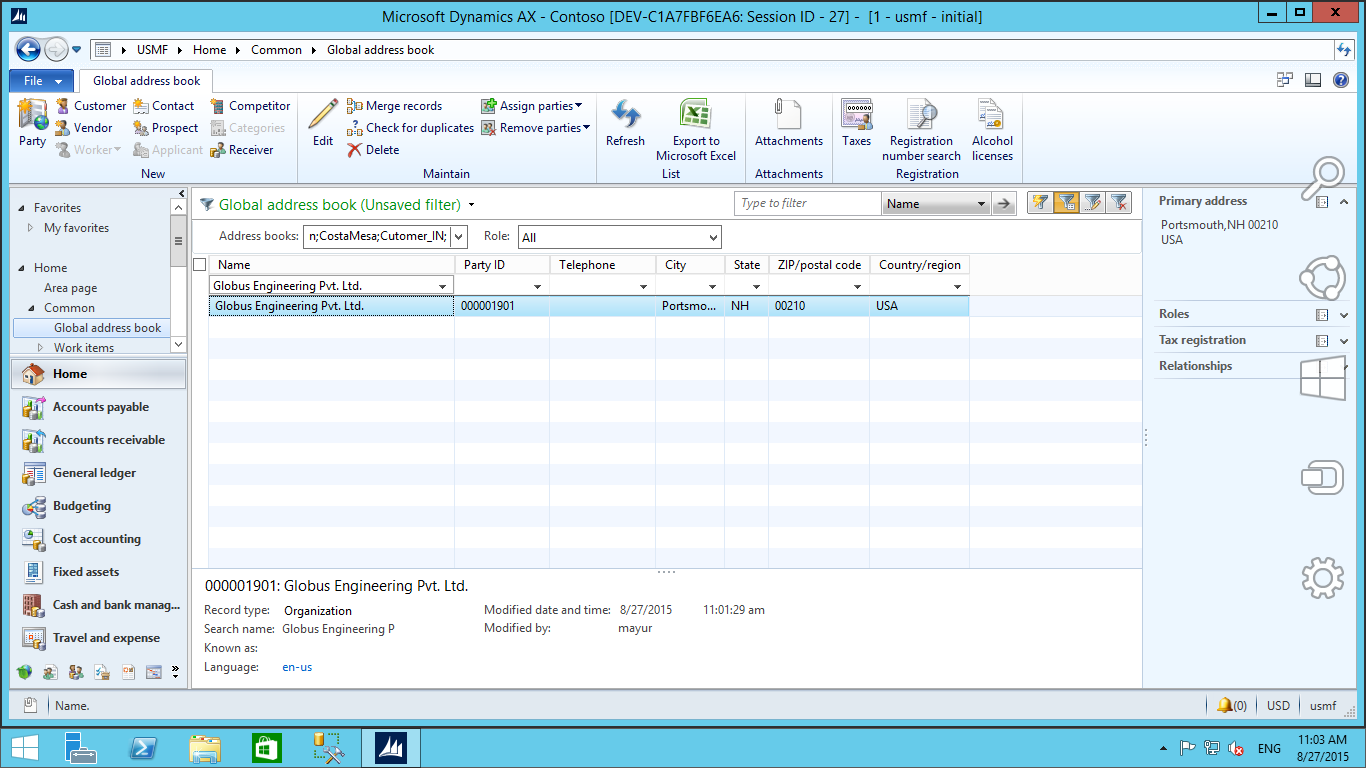Open Alcohol licenses
The image size is (1366, 768).
[x=992, y=130]
